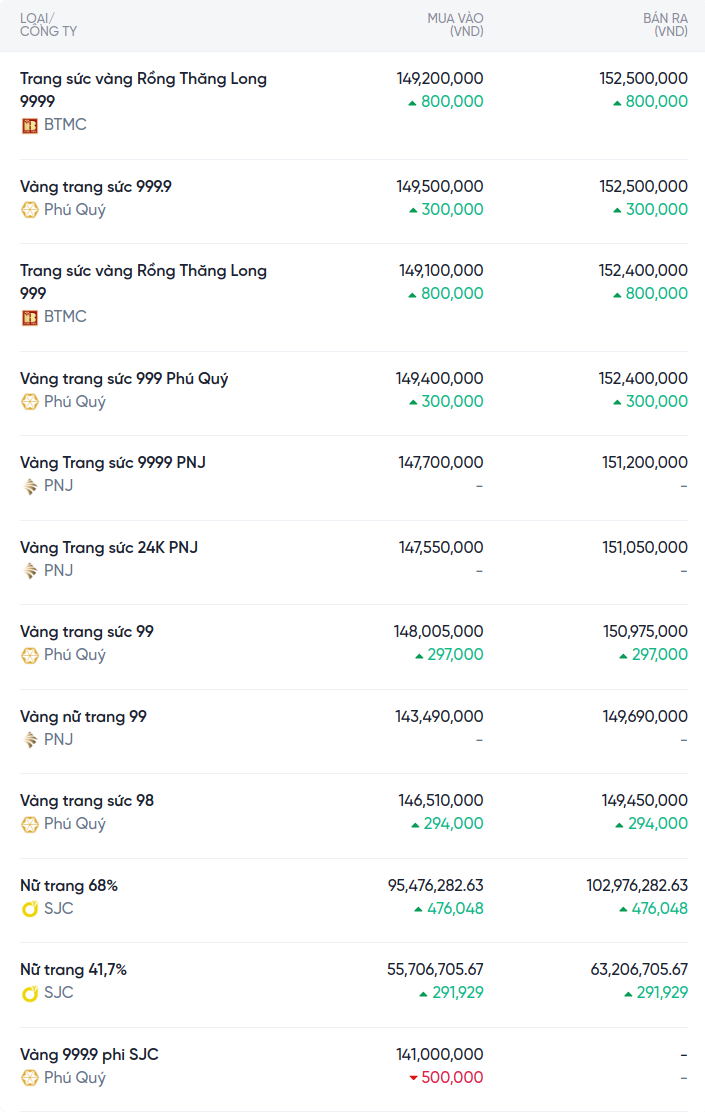The image size is (705, 1112).
Task: Click PNJ logo under Vàng Trang sức 24K PNJ
Action: point(30,571)
